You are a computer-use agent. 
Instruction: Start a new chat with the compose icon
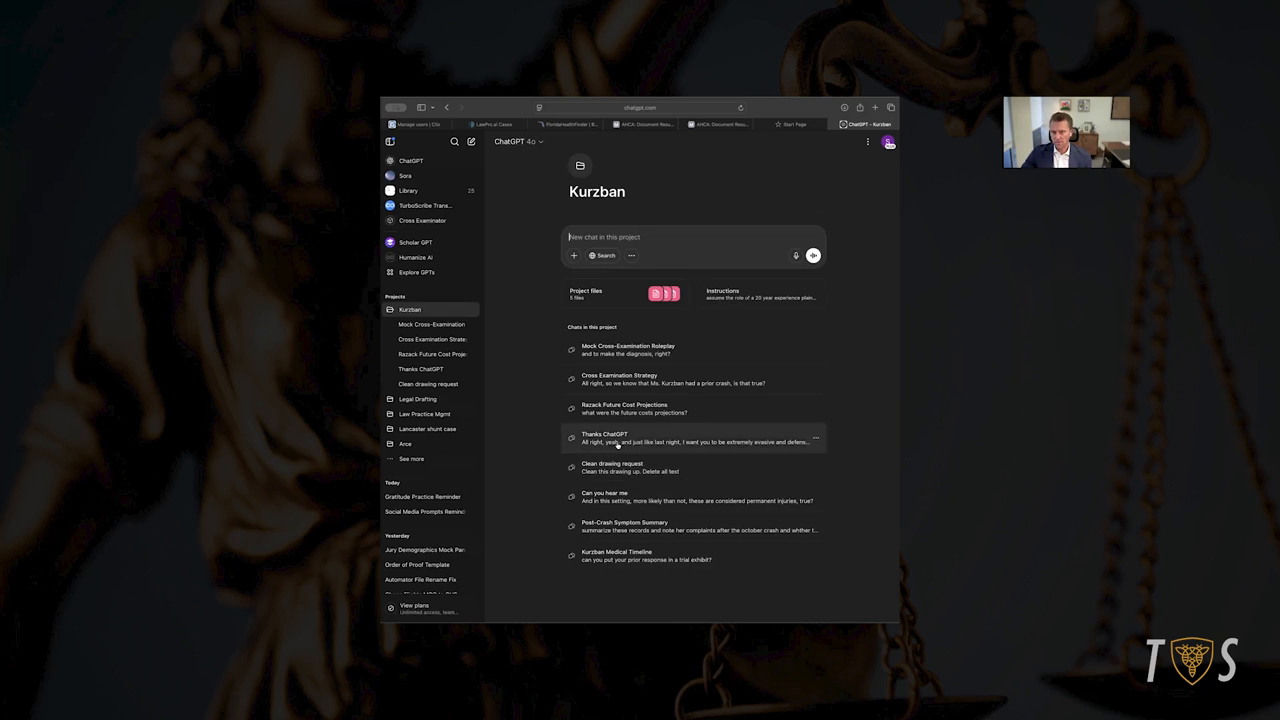[x=471, y=142]
